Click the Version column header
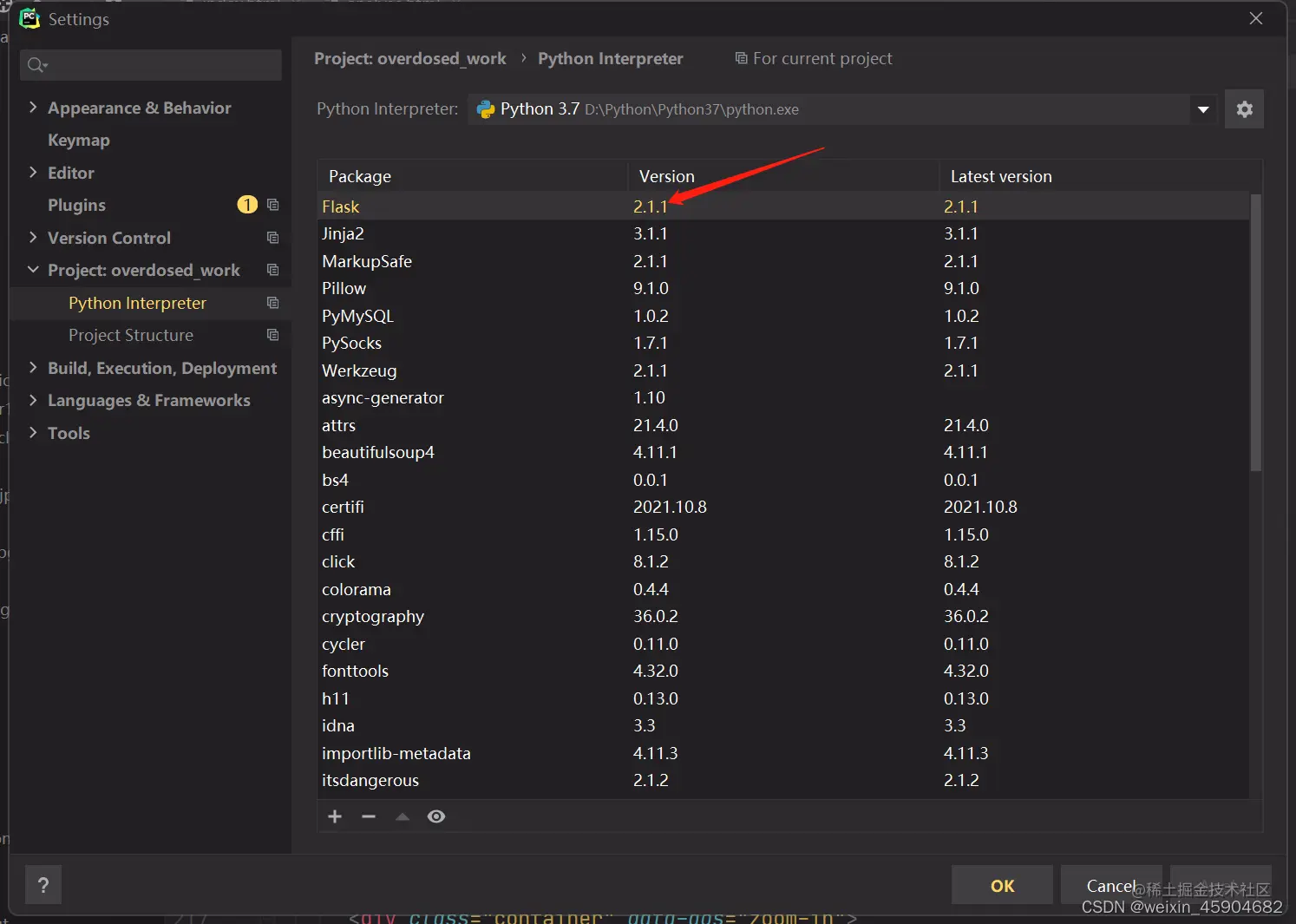The height and width of the screenshot is (924, 1296). click(783, 176)
